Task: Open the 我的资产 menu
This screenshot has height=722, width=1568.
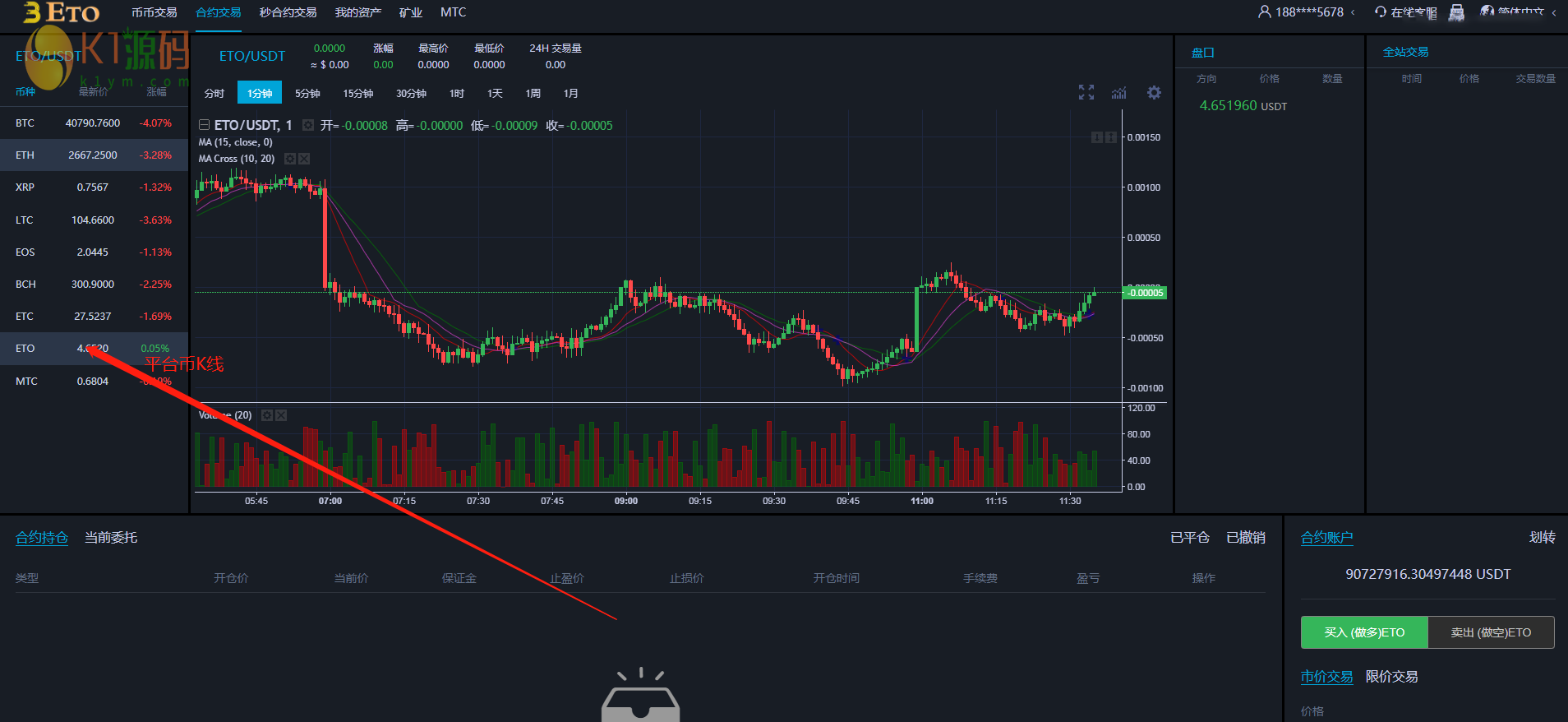Action: (x=358, y=12)
